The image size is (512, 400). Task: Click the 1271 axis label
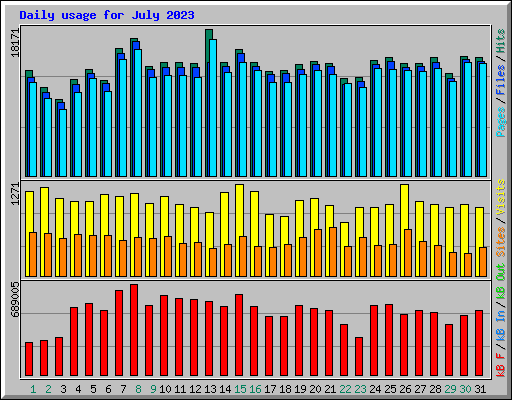[15, 194]
